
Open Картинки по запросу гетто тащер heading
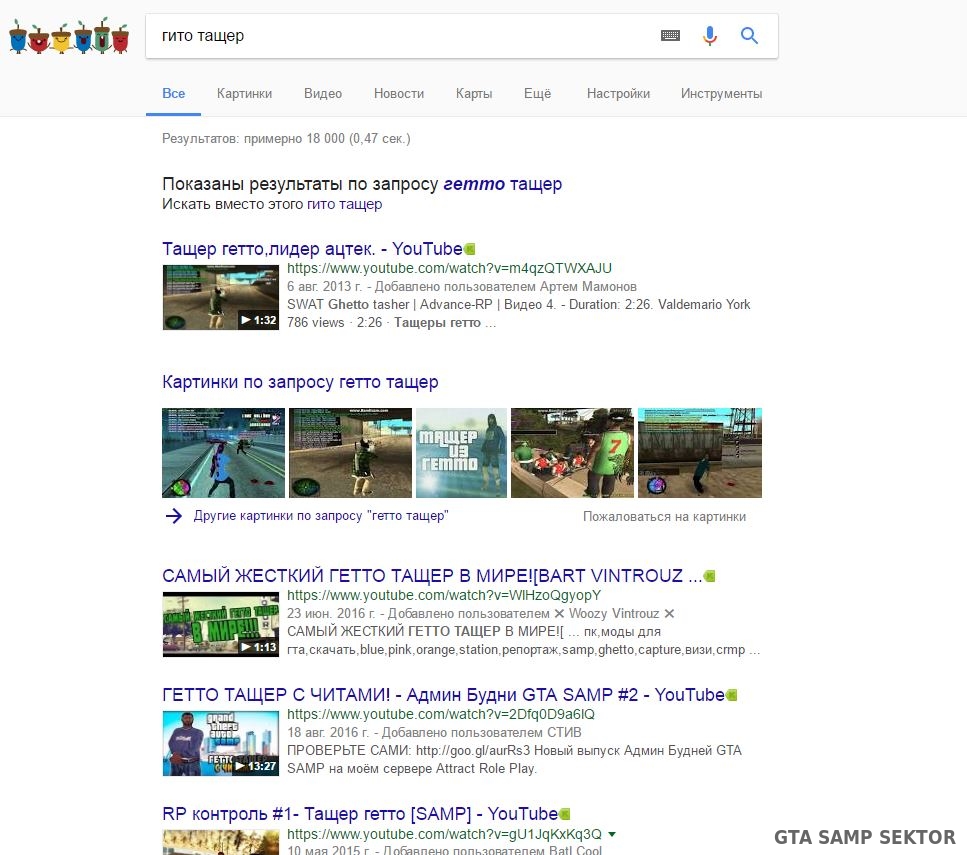(300, 382)
